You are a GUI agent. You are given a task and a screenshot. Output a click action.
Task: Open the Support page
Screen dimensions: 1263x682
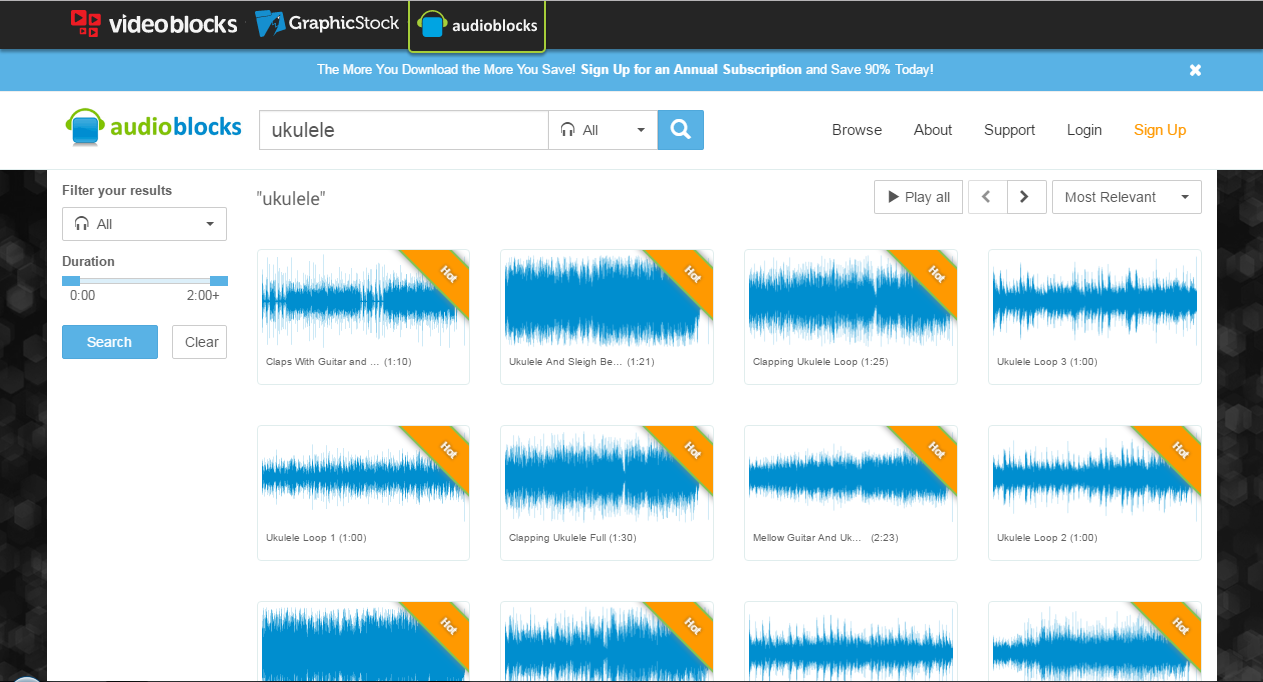(x=1009, y=130)
